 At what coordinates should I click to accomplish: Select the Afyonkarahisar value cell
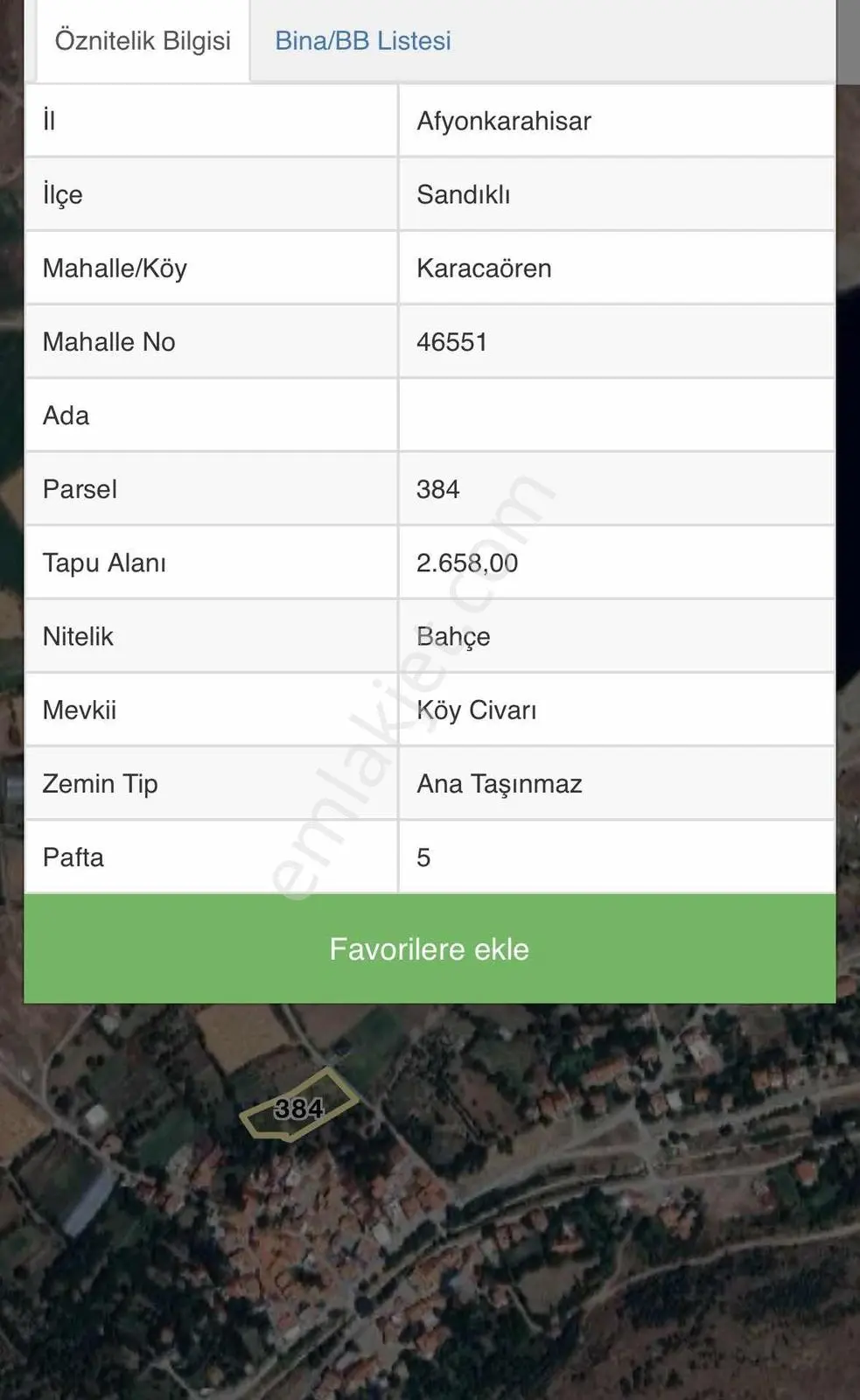[x=617, y=121]
